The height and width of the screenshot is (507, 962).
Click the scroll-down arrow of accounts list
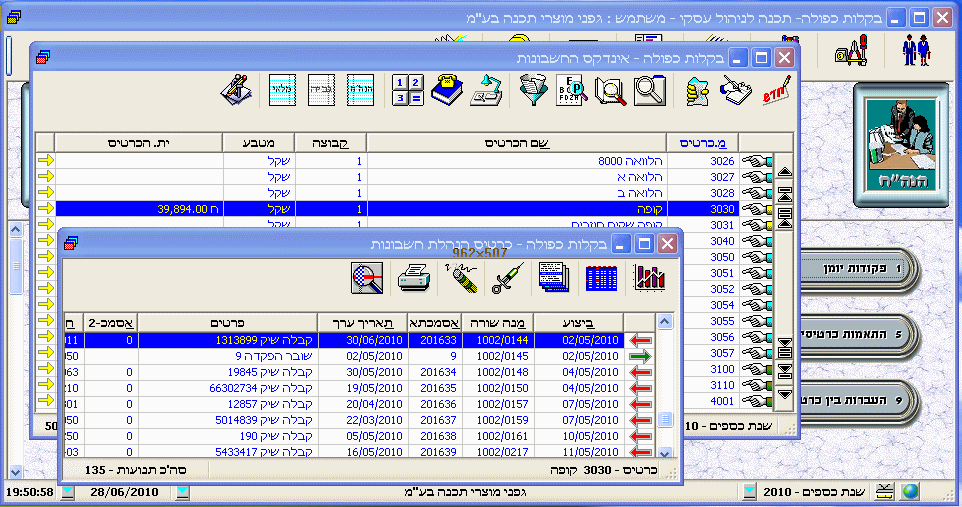[x=785, y=394]
